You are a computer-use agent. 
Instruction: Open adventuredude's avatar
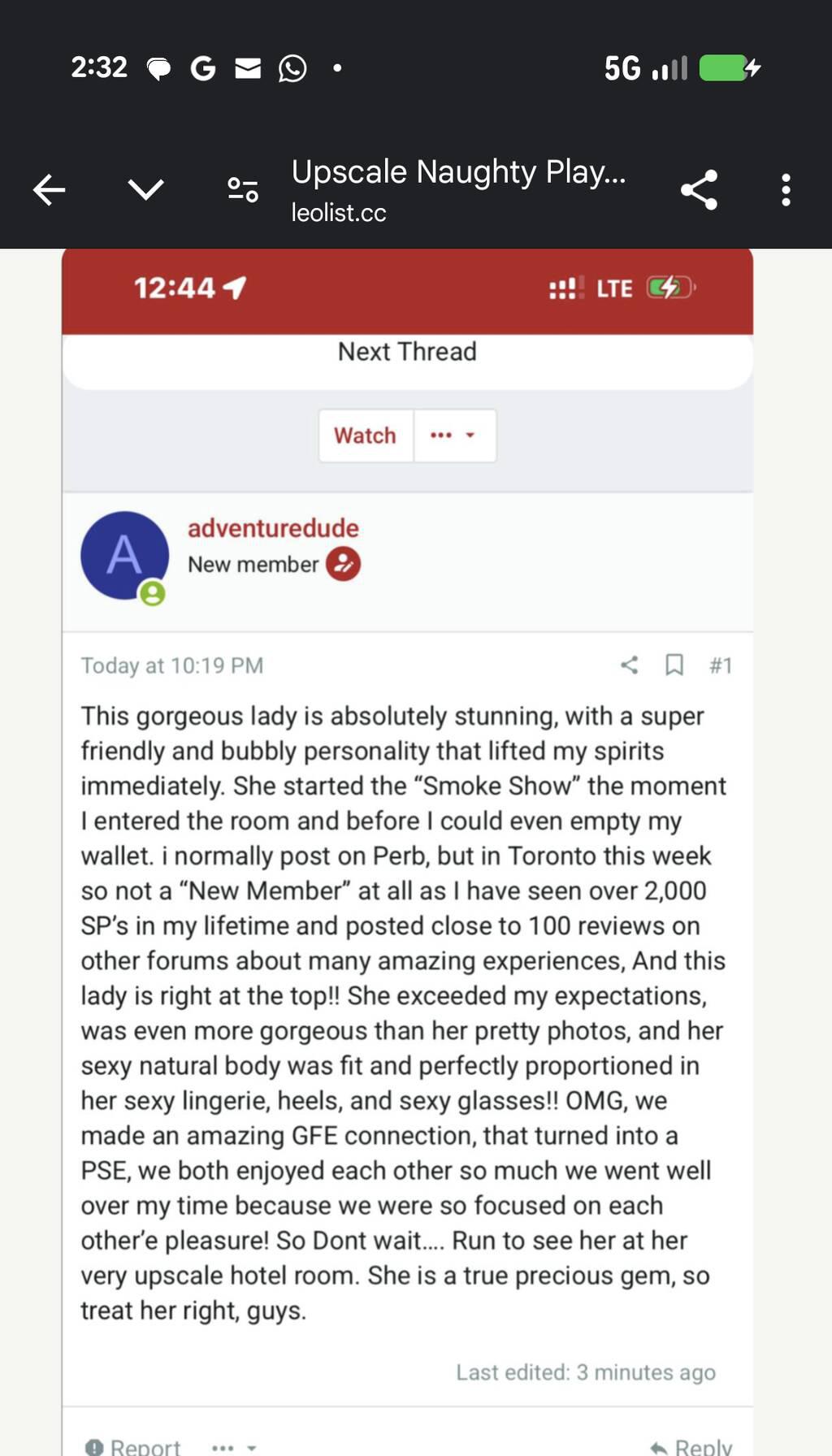(x=124, y=556)
